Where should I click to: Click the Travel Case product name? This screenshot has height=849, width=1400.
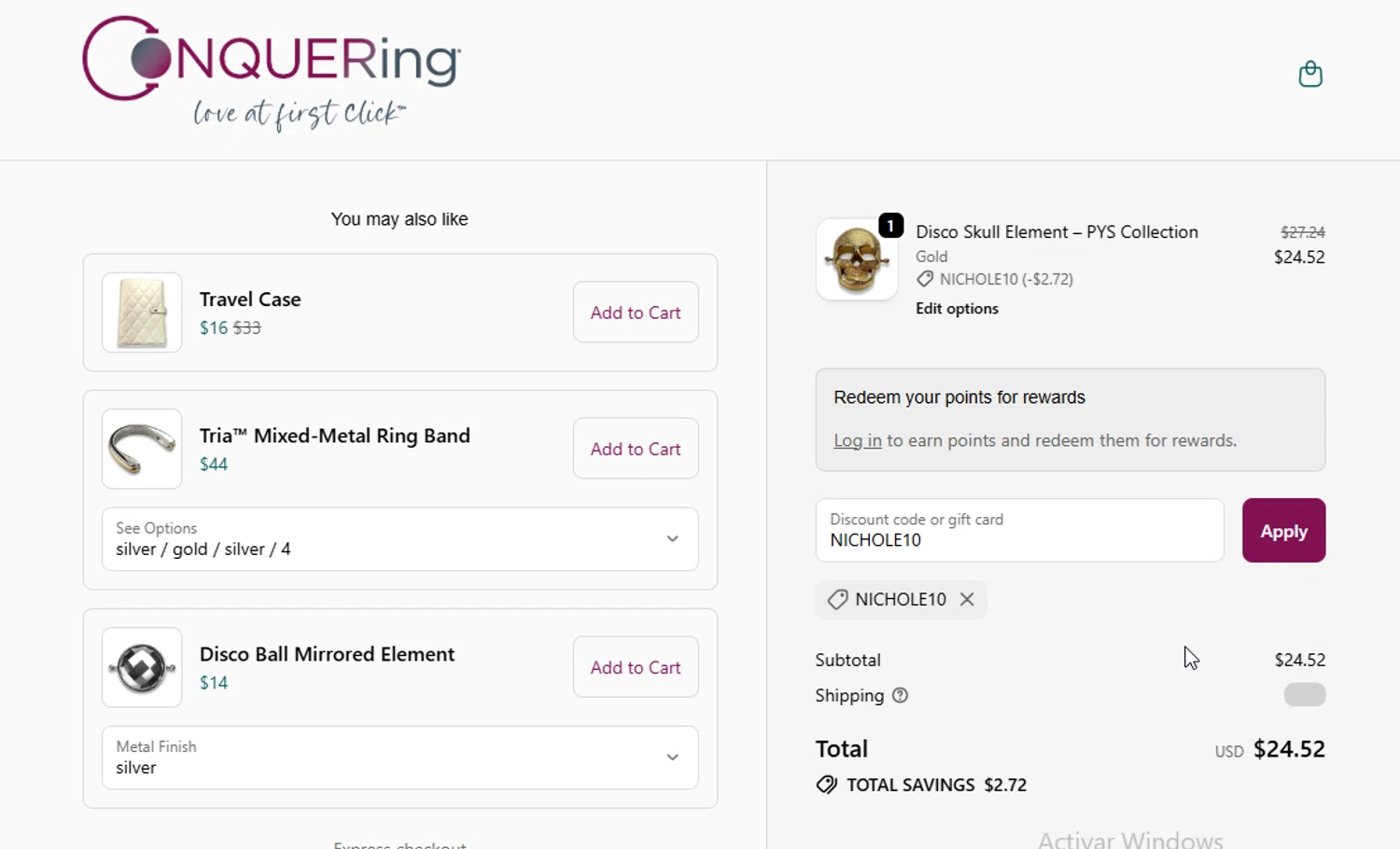click(x=250, y=299)
